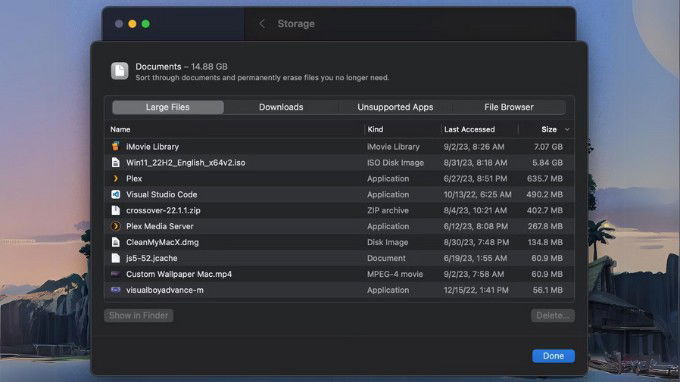Select the Plex Media Server icon
Screen dimensions: 680x382
click(x=115, y=226)
